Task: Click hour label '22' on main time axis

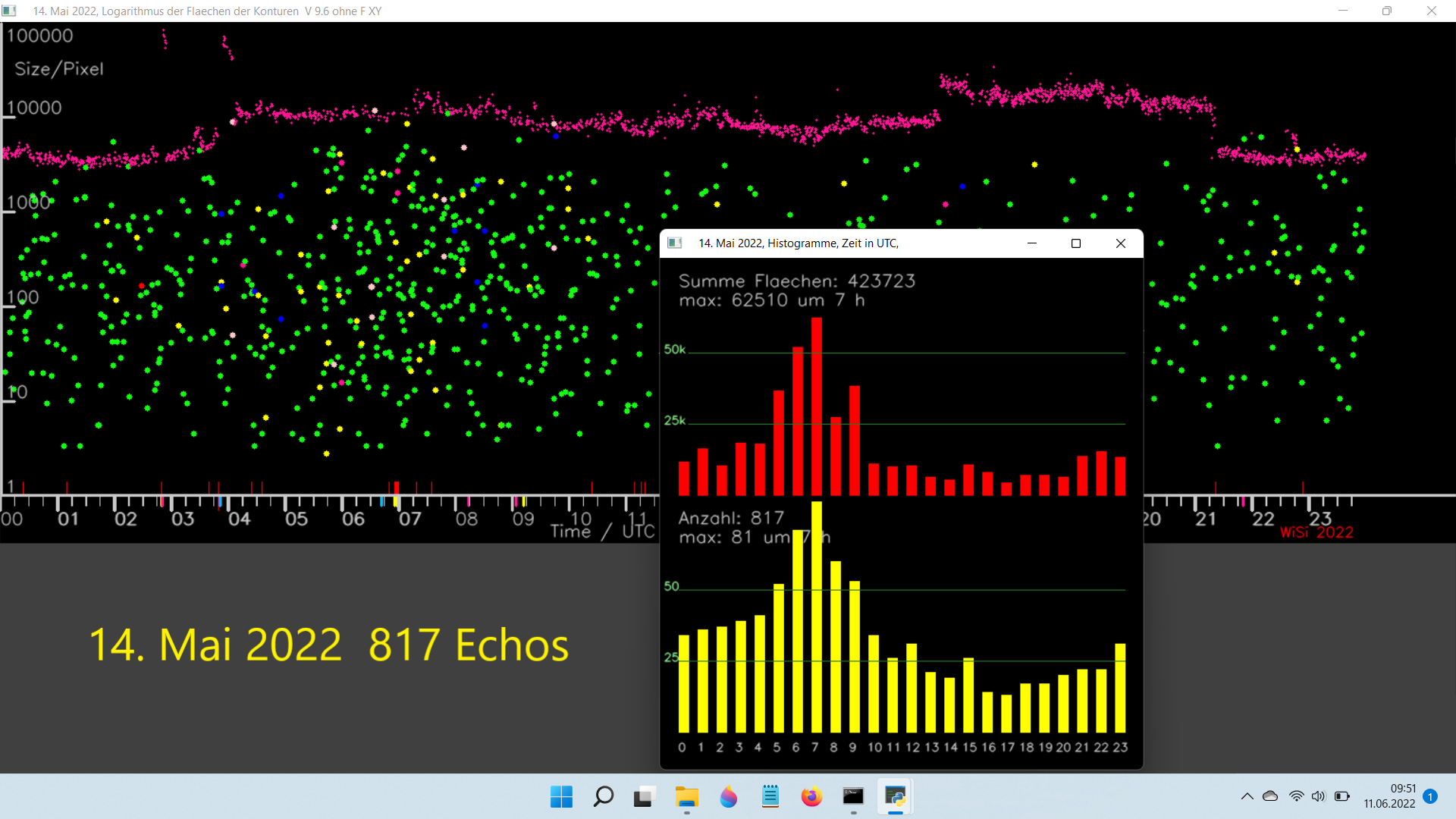Action: point(1263,519)
